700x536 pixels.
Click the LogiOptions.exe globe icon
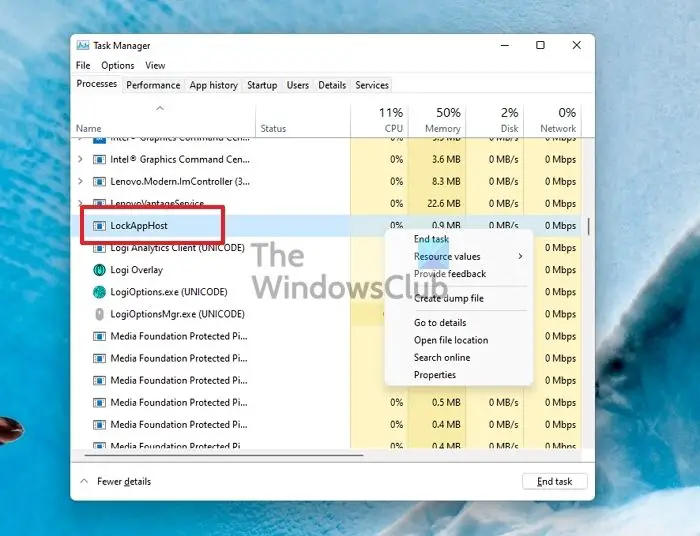99,292
